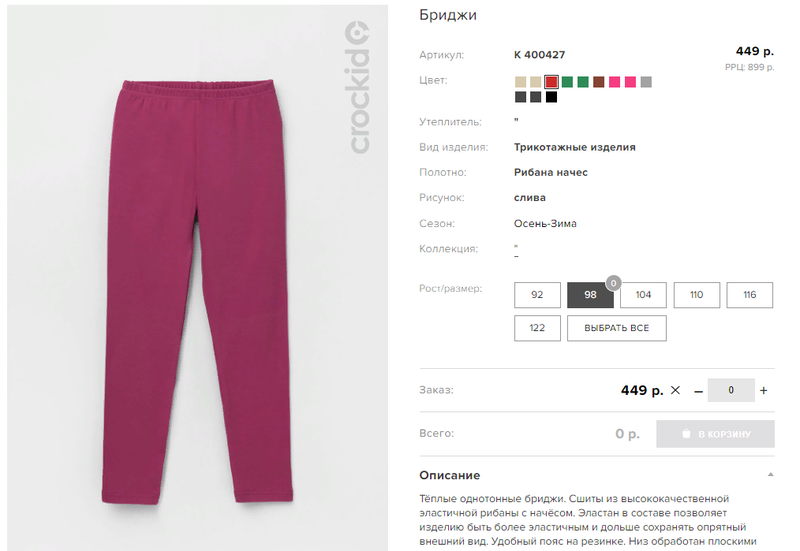Add to cart with В КОРЗИНУ button
800x551 pixels.
(715, 434)
